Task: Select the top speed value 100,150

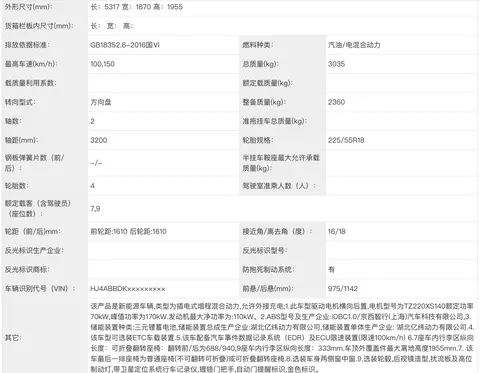Action: 103,64
